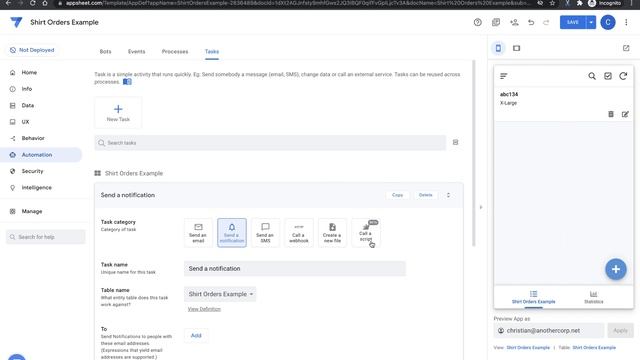Click the Apply button
This screenshot has width=640, height=360.
620,331
